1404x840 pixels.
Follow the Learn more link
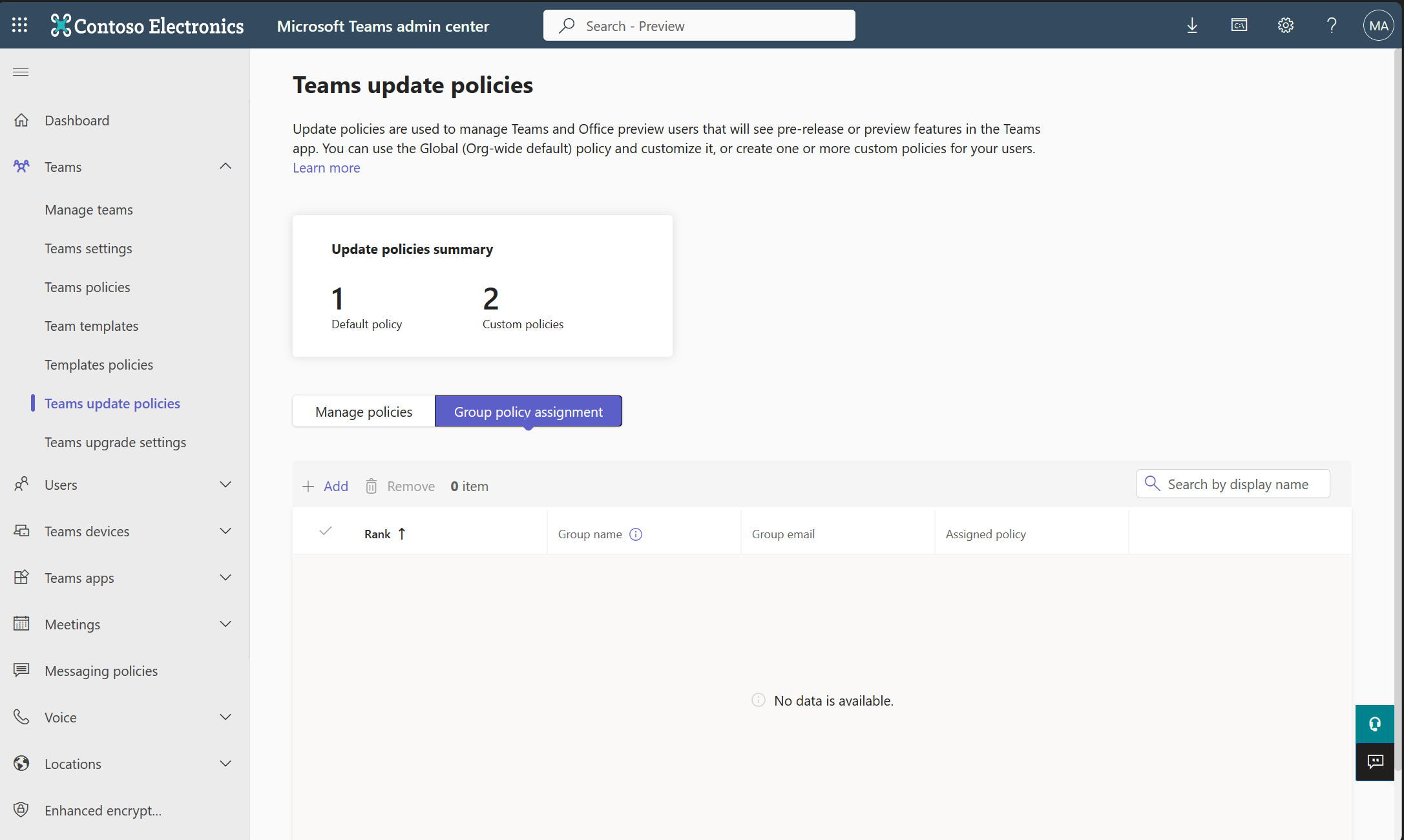[326, 168]
